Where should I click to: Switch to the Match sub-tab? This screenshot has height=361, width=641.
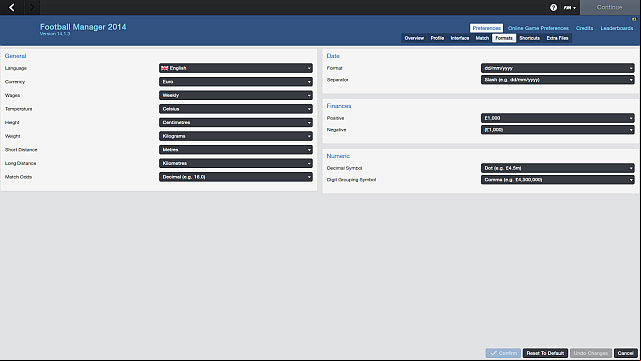tap(482, 38)
